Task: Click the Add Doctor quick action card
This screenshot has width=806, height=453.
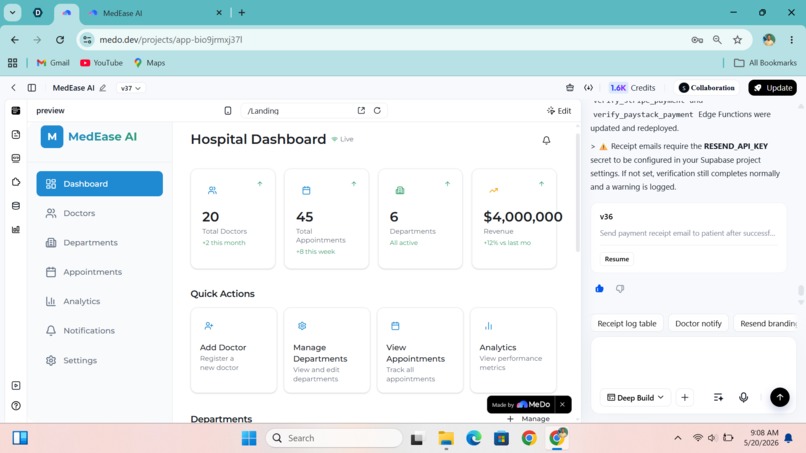Action: (233, 350)
